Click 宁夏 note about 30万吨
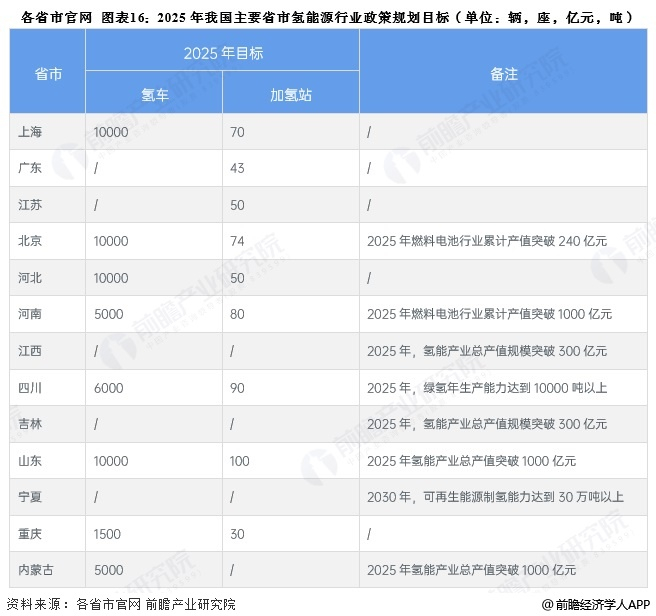656x616 pixels. (x=495, y=497)
